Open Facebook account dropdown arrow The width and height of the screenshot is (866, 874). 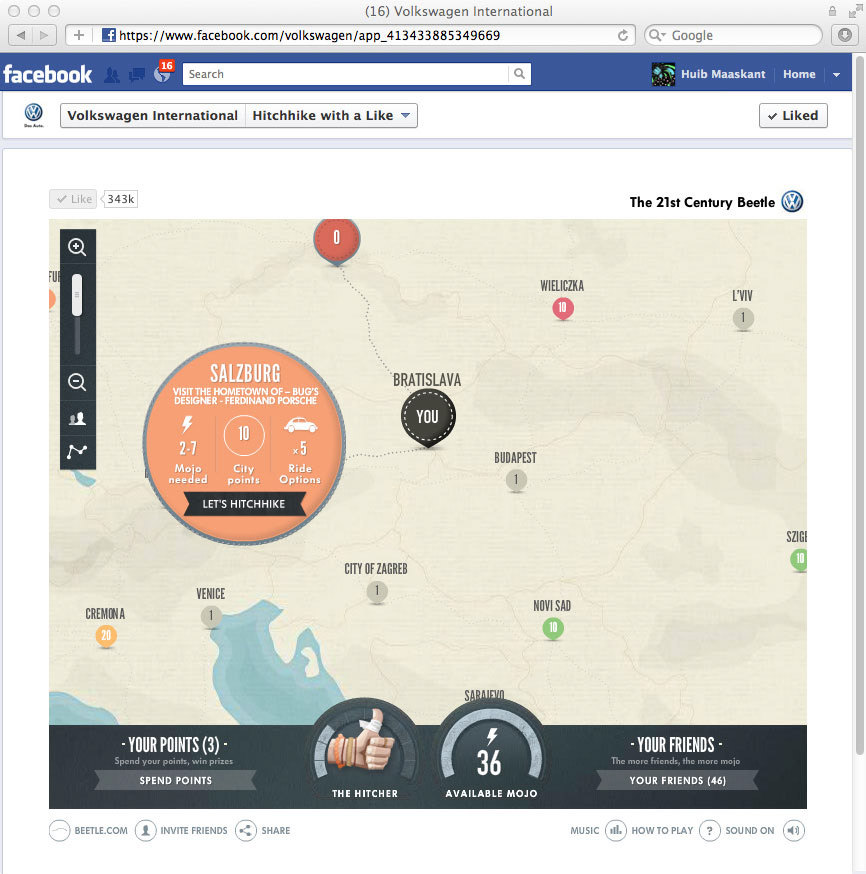pos(836,75)
